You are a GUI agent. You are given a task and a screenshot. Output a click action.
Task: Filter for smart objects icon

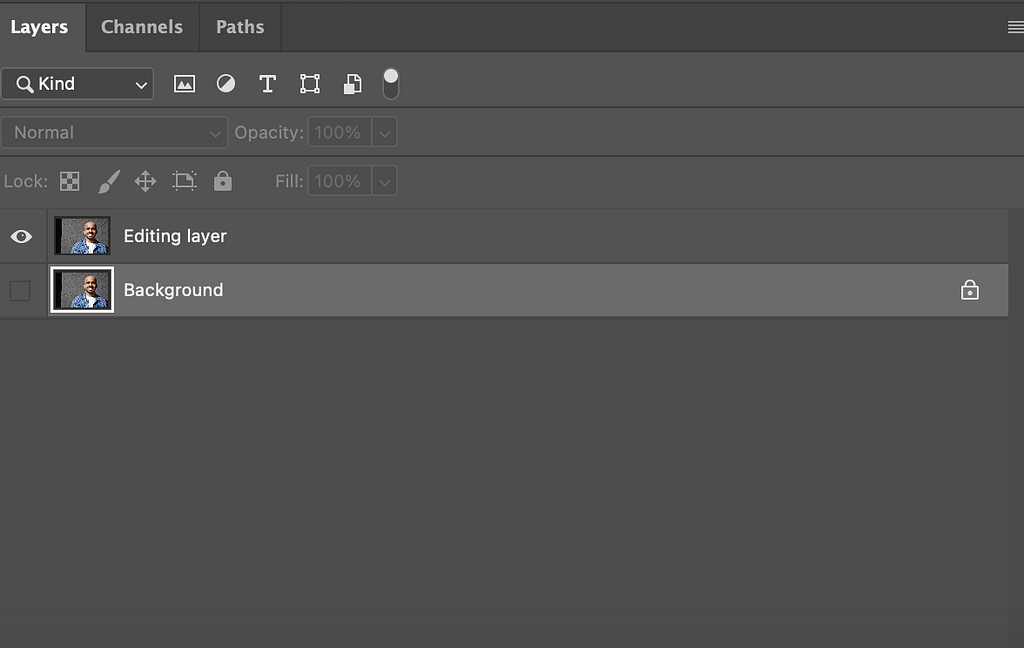pyautogui.click(x=352, y=84)
